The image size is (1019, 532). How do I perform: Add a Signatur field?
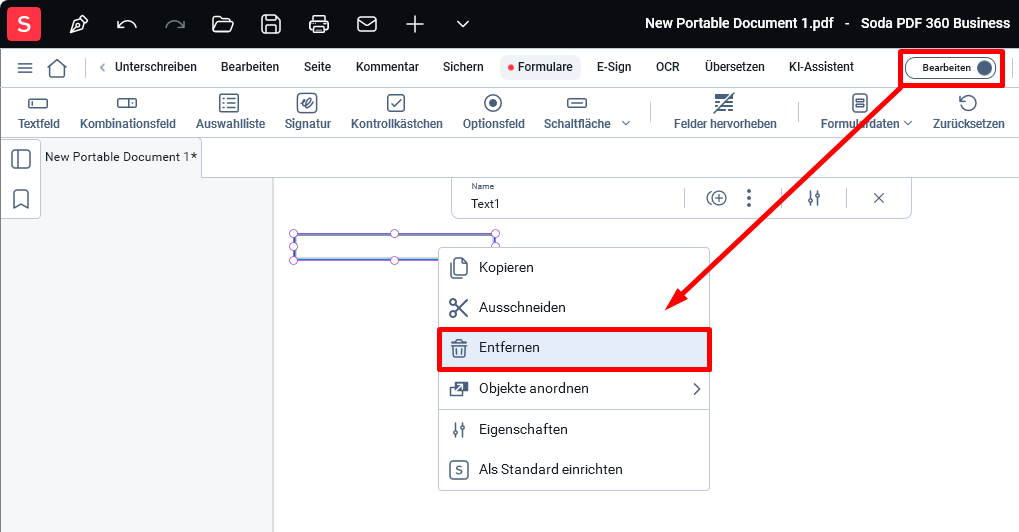(307, 112)
